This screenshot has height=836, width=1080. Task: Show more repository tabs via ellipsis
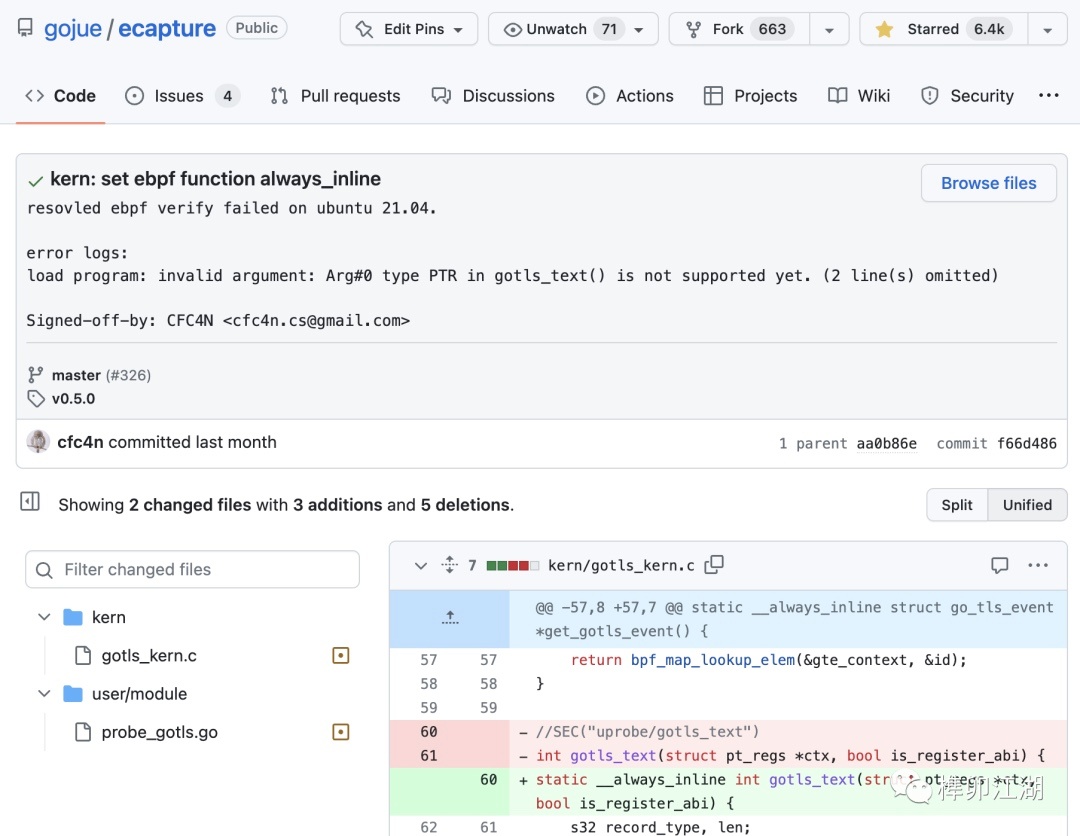click(1048, 96)
